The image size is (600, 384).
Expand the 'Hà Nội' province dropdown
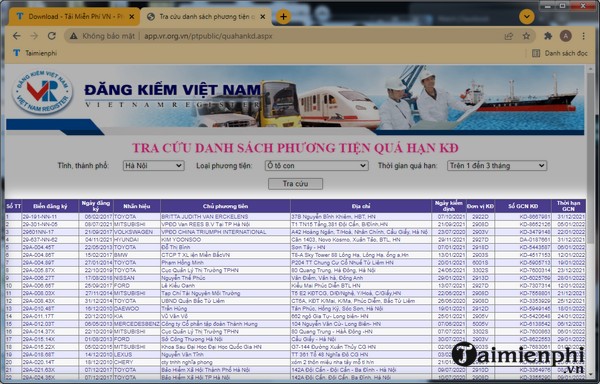pos(153,166)
